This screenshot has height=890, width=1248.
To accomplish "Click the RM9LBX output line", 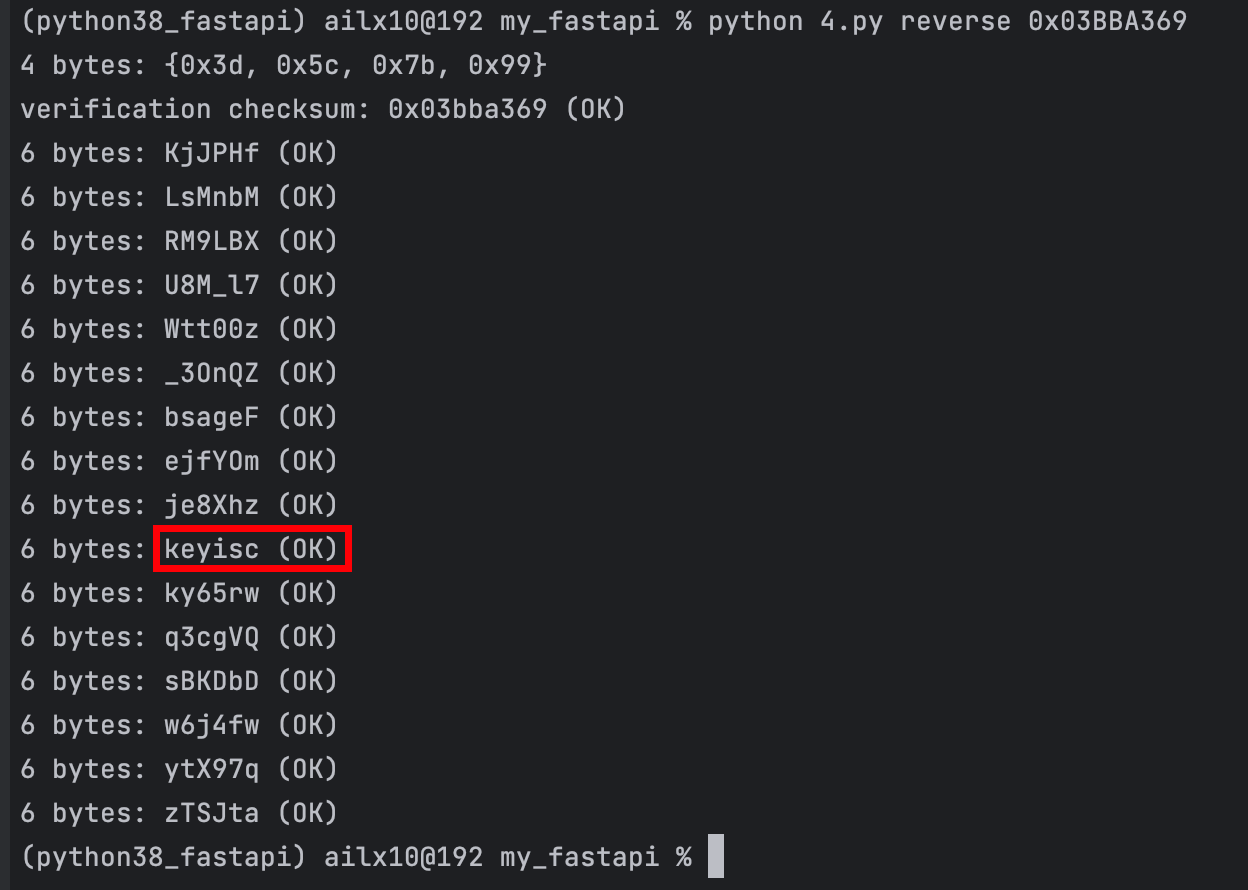I will tap(179, 241).
